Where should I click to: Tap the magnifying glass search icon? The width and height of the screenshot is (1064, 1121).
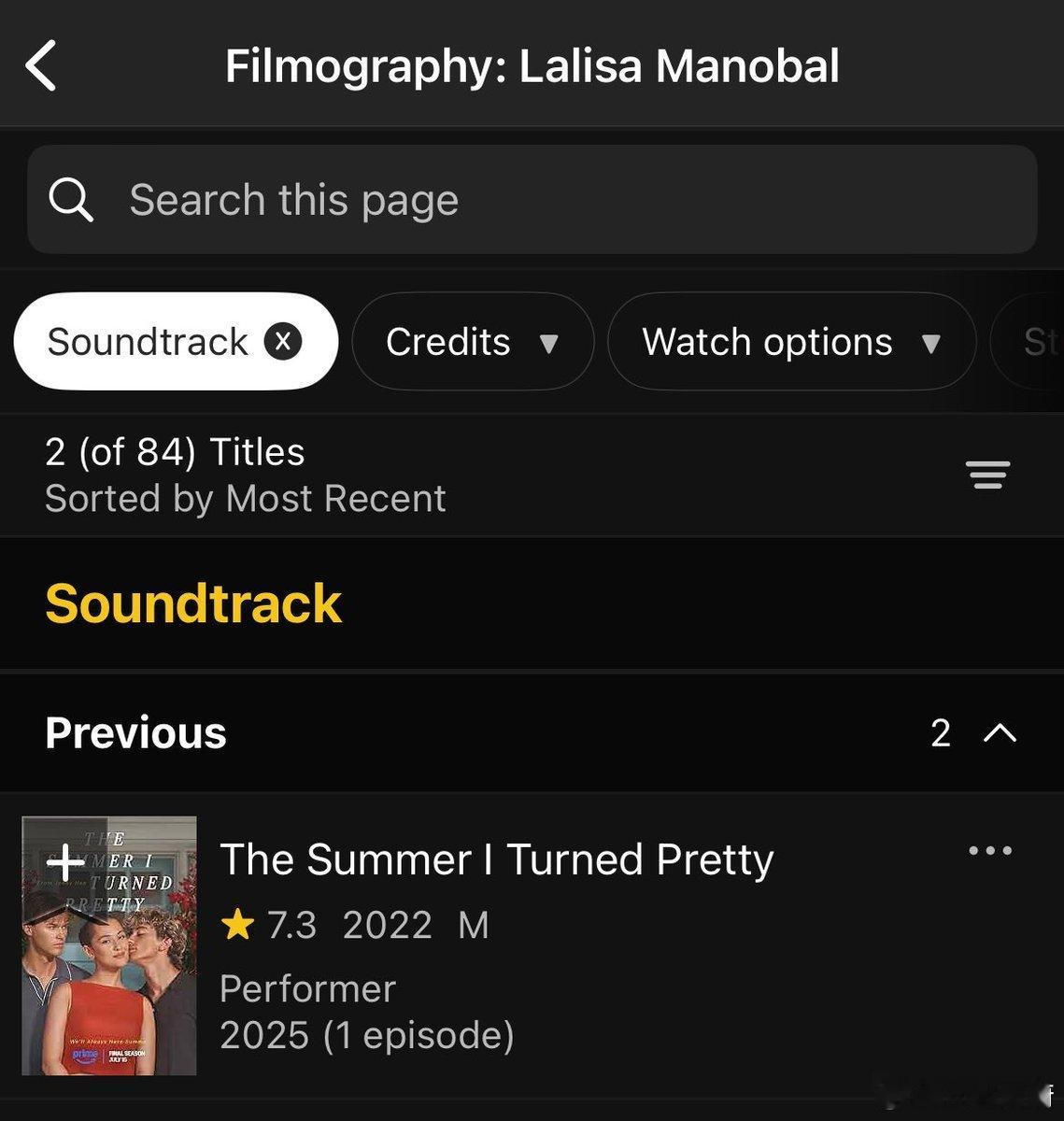[x=71, y=199]
